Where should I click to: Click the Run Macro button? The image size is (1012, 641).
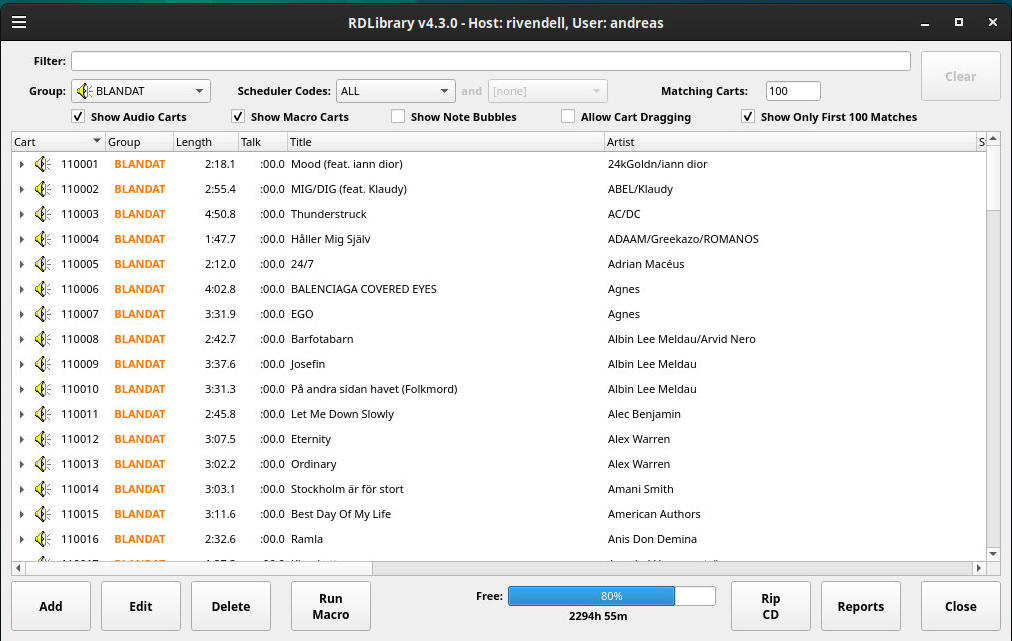point(330,606)
